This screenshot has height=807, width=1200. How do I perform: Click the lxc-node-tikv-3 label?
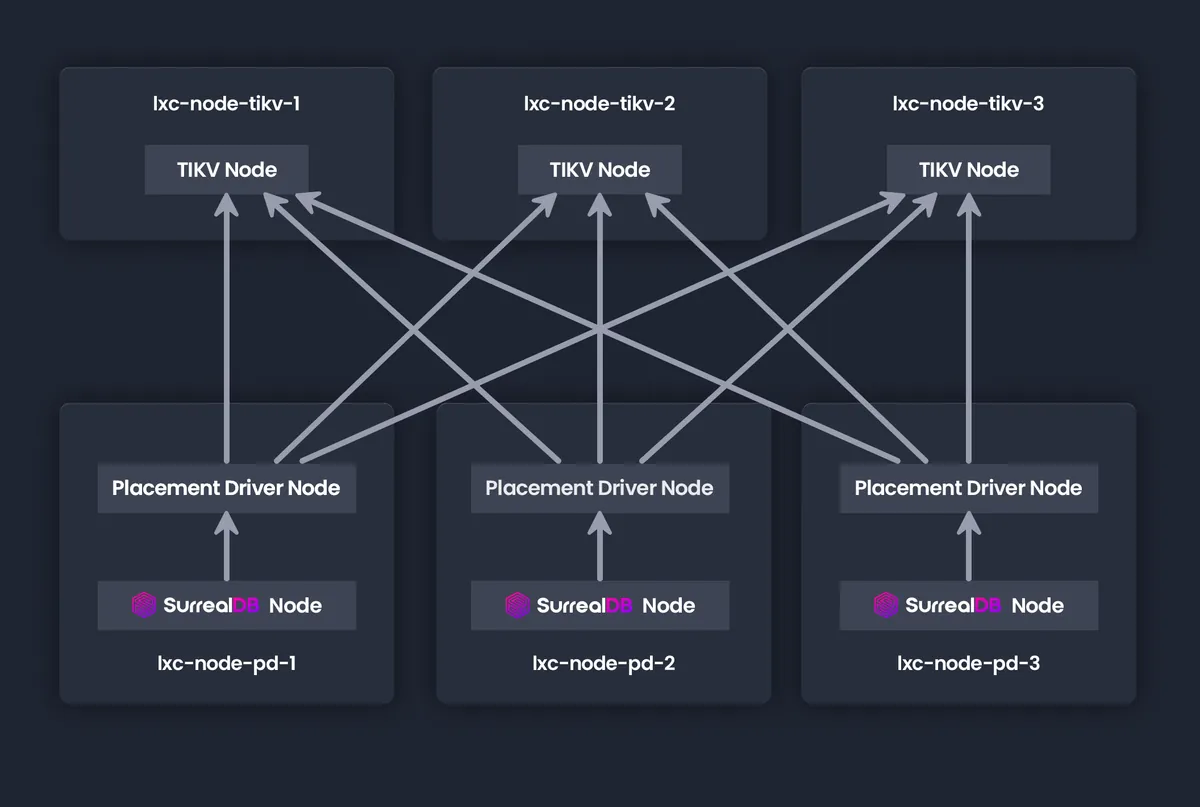click(x=969, y=103)
